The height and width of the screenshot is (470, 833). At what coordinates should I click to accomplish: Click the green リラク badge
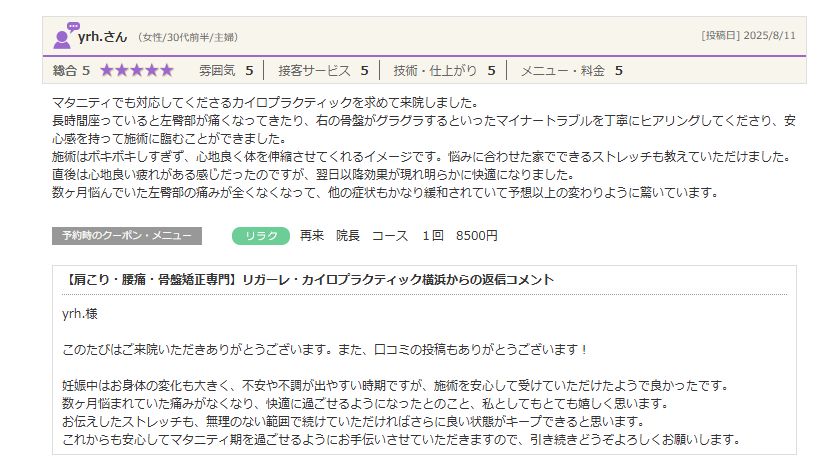[x=260, y=236]
